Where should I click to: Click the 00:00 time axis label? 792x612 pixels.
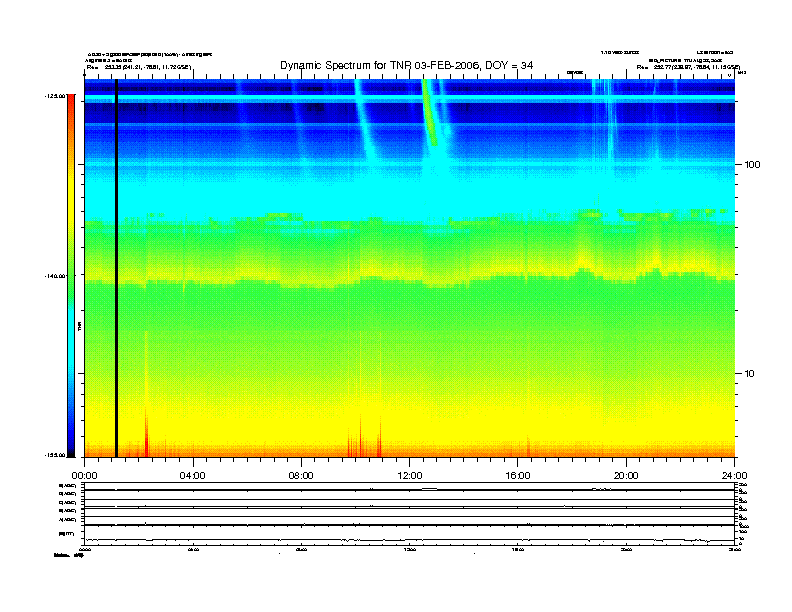[x=84, y=476]
